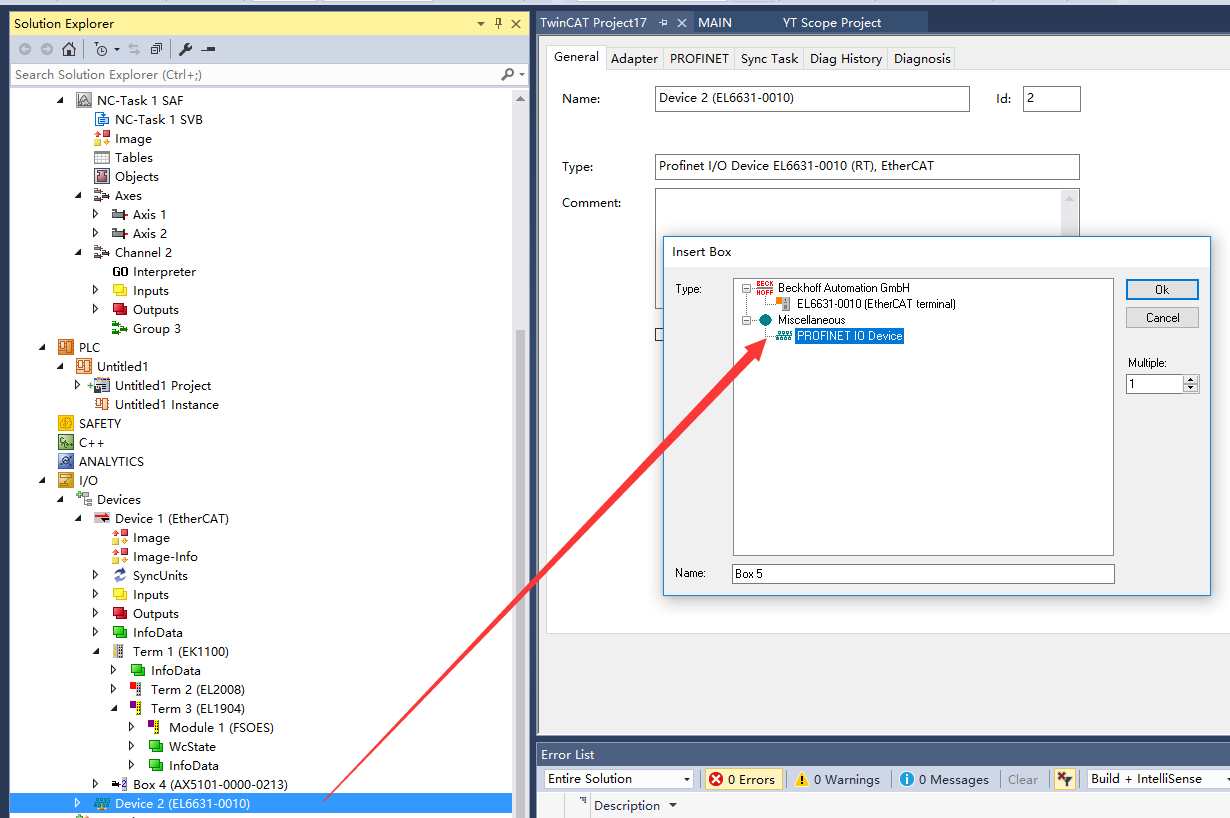The width and height of the screenshot is (1230, 818).
Task: Pin the Solution Explorer panel
Action: 498,23
